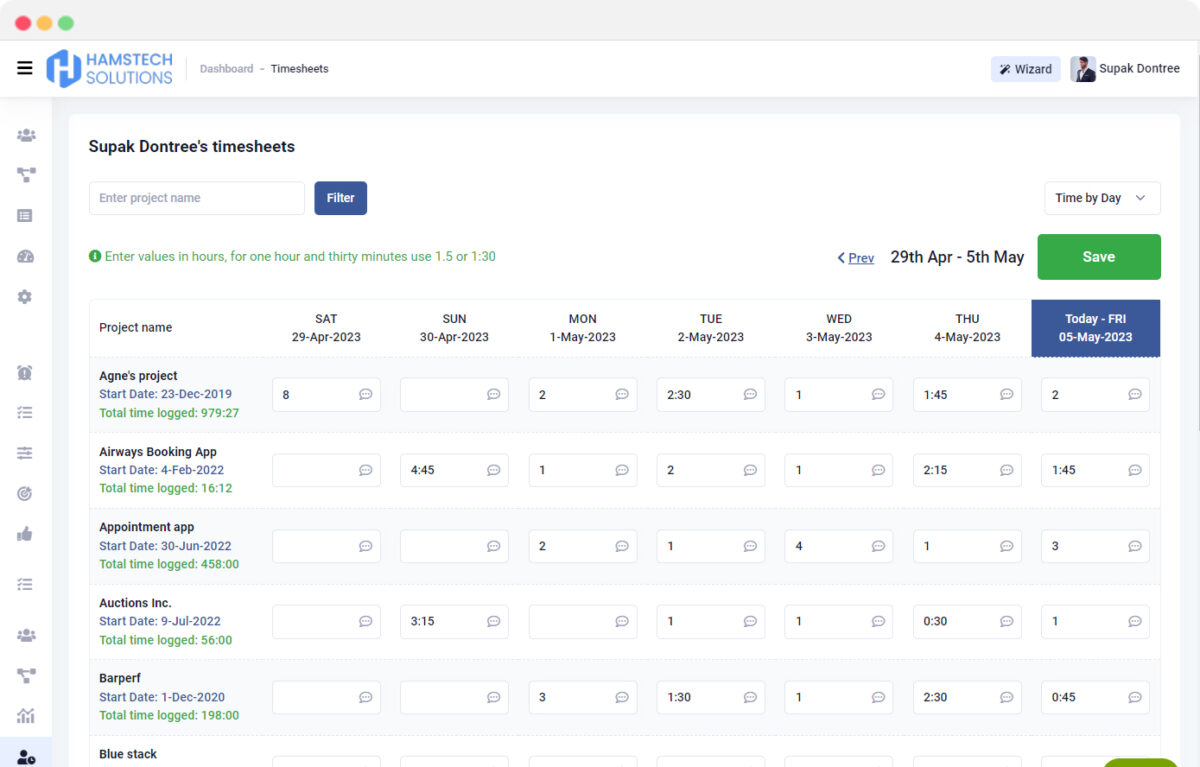Click Total time logged: 979:27 text
Screen dimensions: 1200x767
point(169,413)
